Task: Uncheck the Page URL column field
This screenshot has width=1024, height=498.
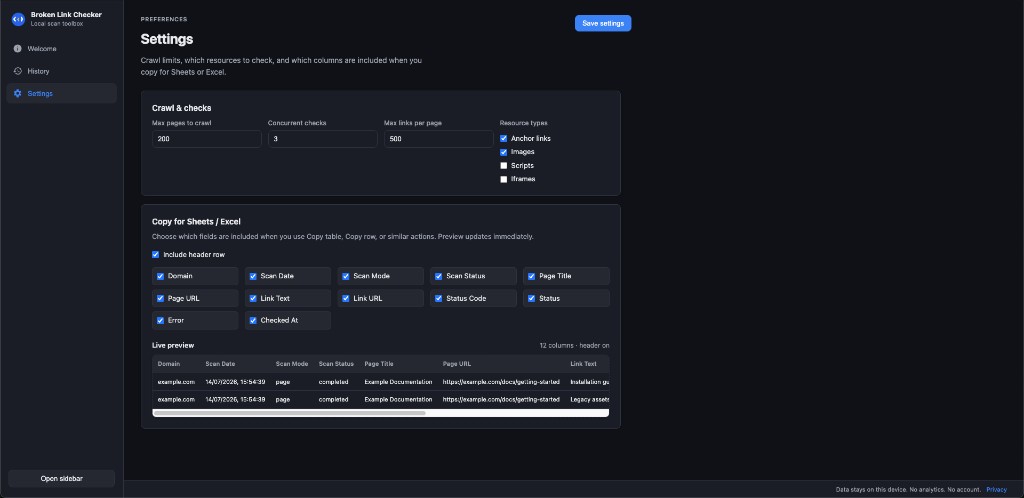Action: [x=160, y=298]
